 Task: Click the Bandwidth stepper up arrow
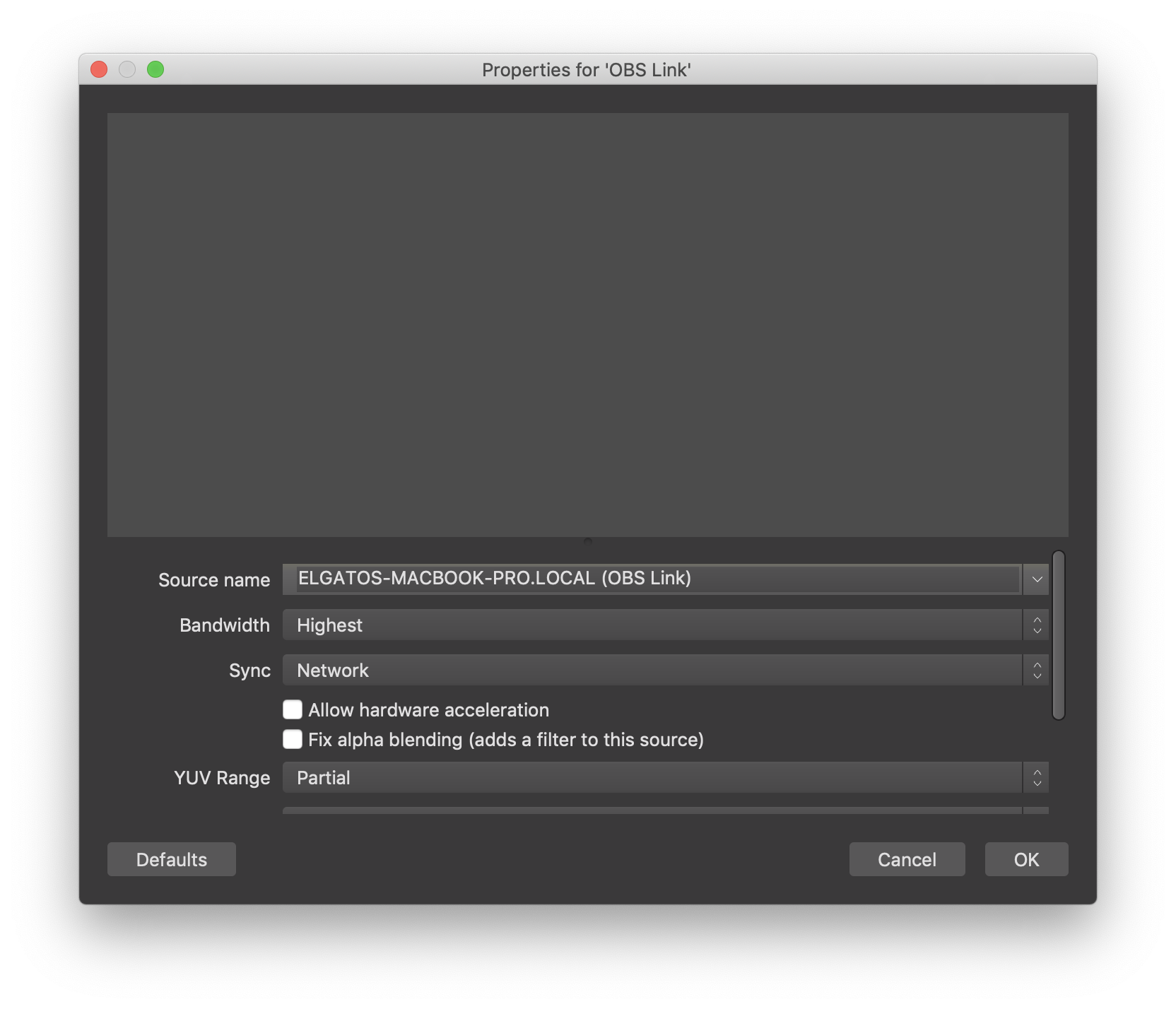click(x=1036, y=620)
